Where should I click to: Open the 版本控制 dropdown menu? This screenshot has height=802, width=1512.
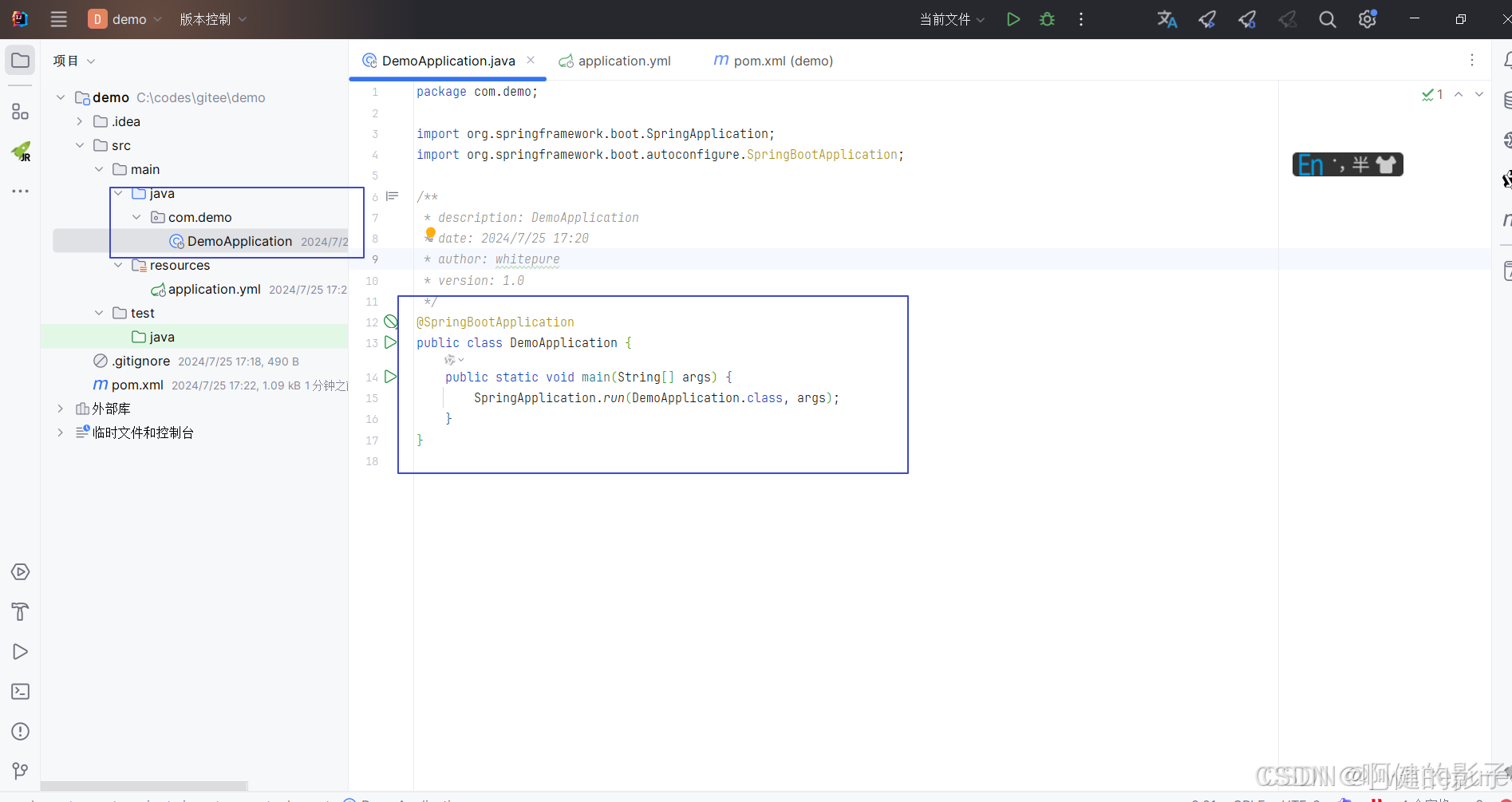point(213,19)
